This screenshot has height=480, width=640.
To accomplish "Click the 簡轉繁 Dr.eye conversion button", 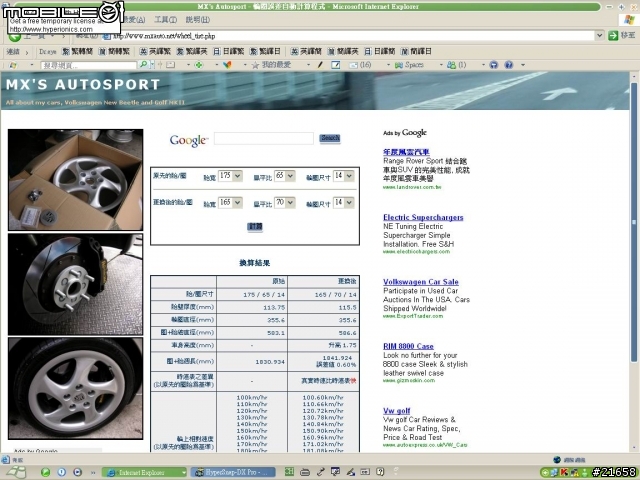I will click(x=114, y=51).
